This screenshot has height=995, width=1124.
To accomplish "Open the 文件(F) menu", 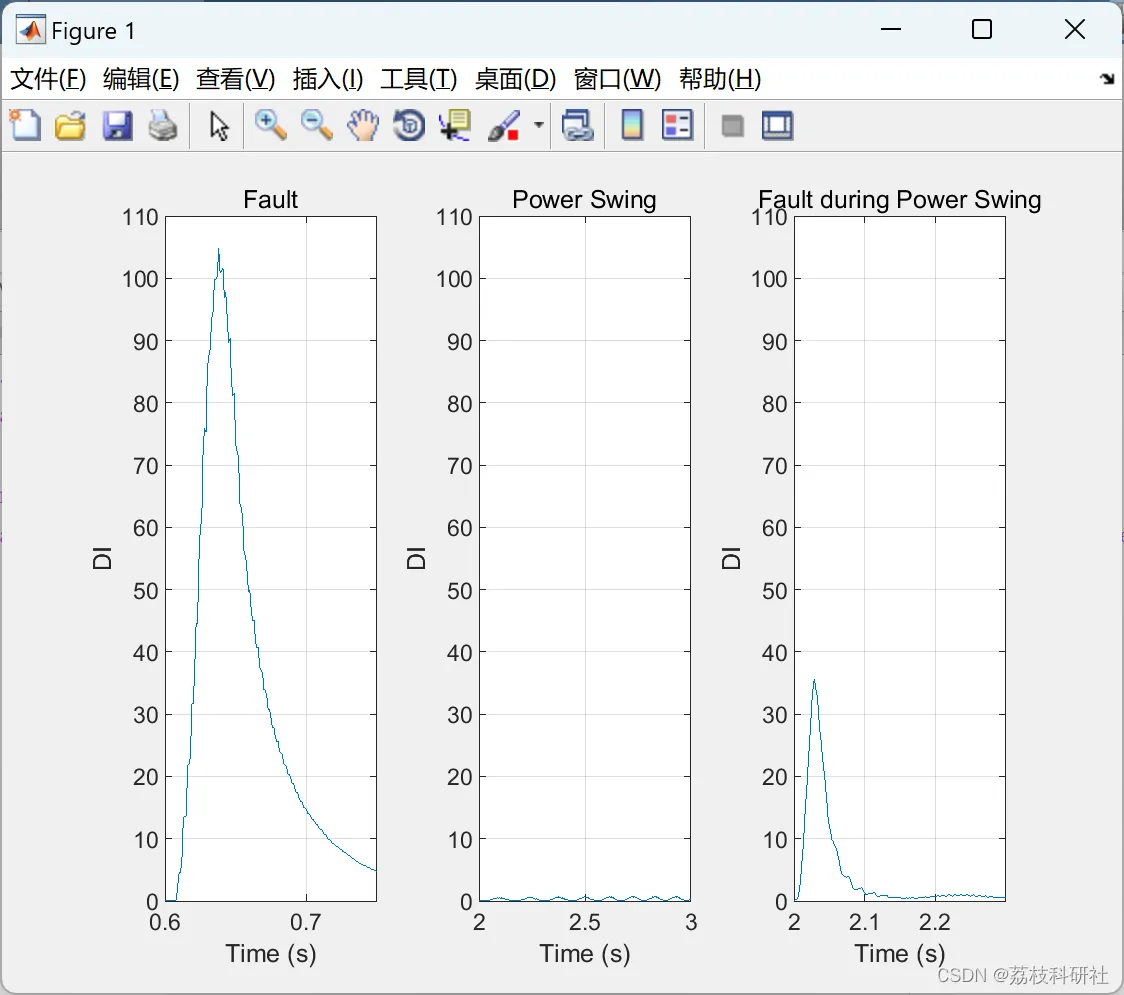I will pyautogui.click(x=48, y=79).
